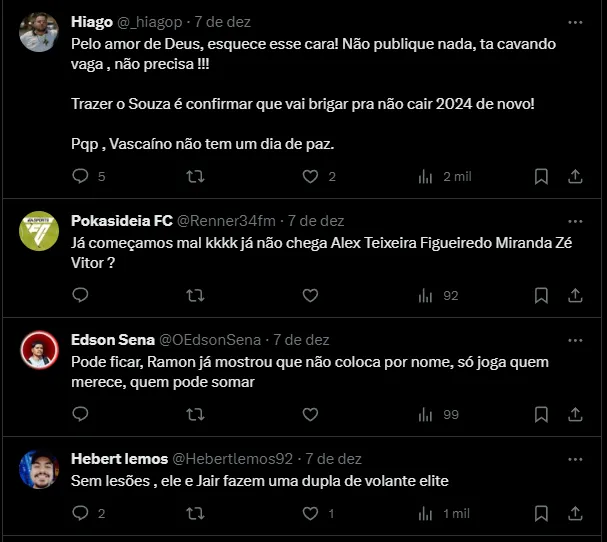Like the Pokasideia FC tweet

[310, 295]
